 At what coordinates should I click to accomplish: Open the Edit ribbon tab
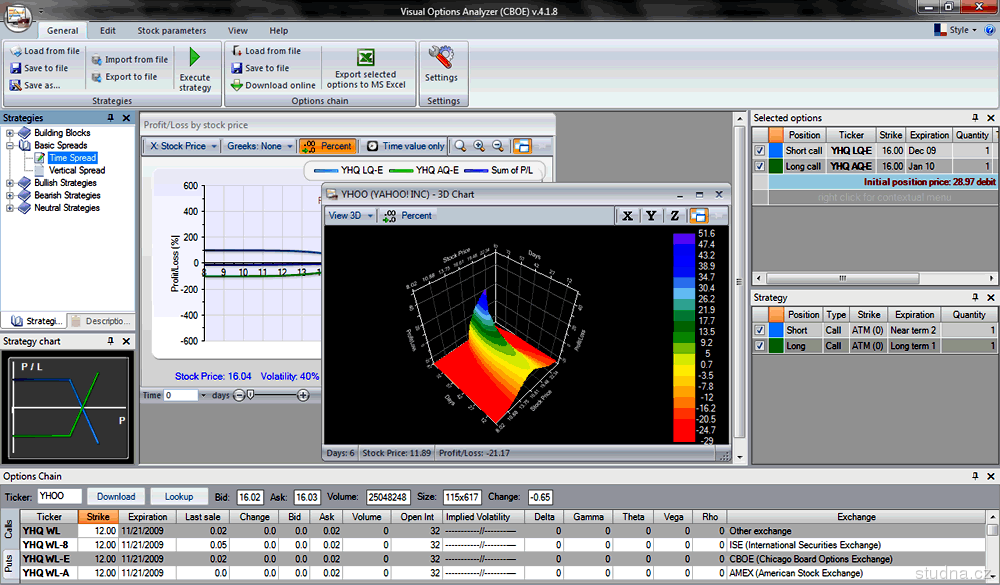pyautogui.click(x=108, y=31)
